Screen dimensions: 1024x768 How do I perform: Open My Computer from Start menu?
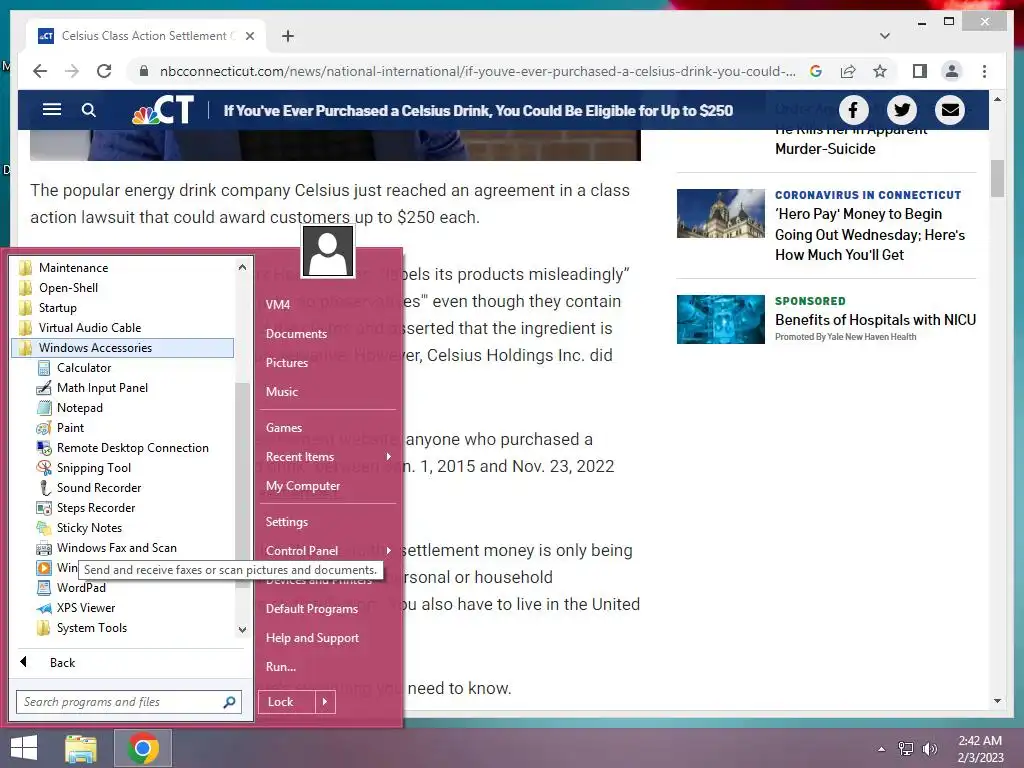pyautogui.click(x=303, y=486)
